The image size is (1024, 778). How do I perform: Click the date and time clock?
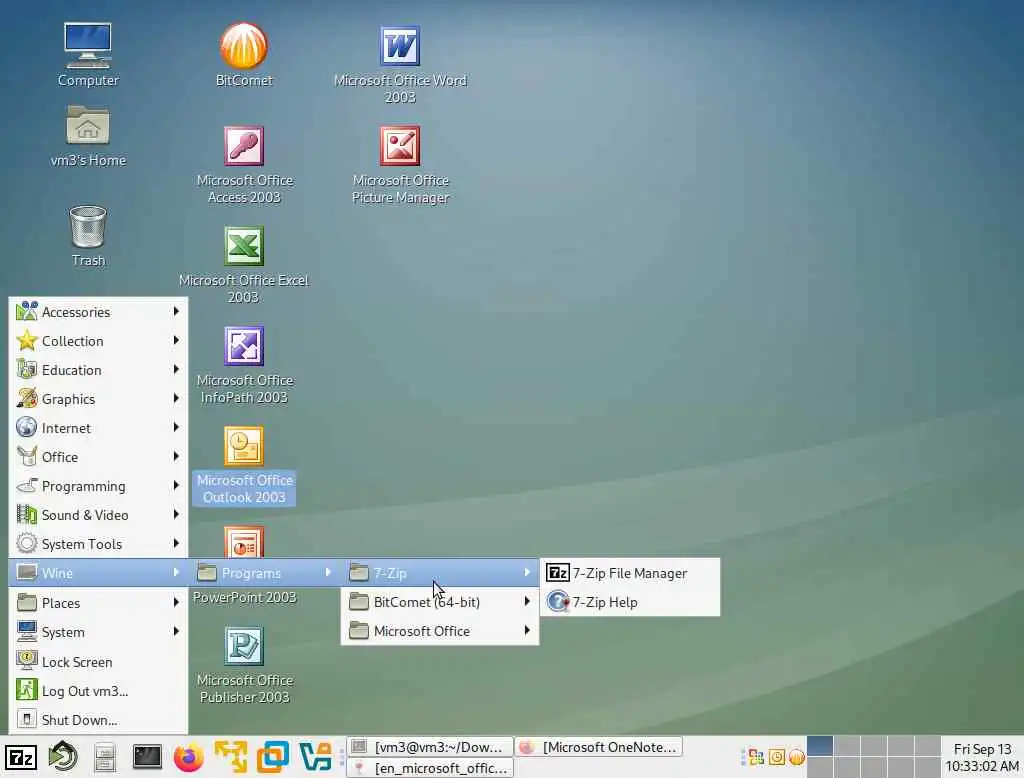pyautogui.click(x=982, y=757)
